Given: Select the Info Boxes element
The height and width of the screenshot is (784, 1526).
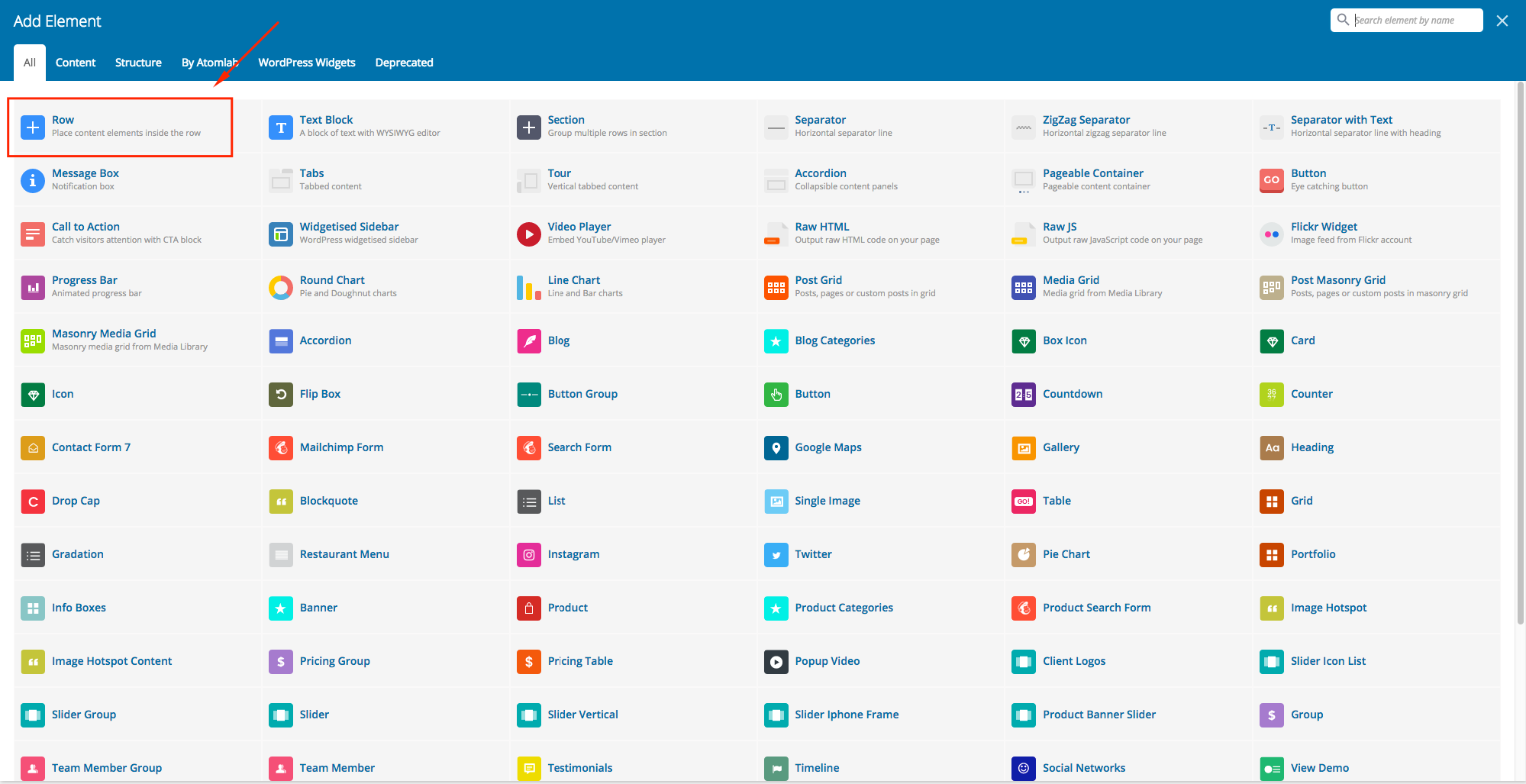Looking at the screenshot, I should (x=137, y=608).
